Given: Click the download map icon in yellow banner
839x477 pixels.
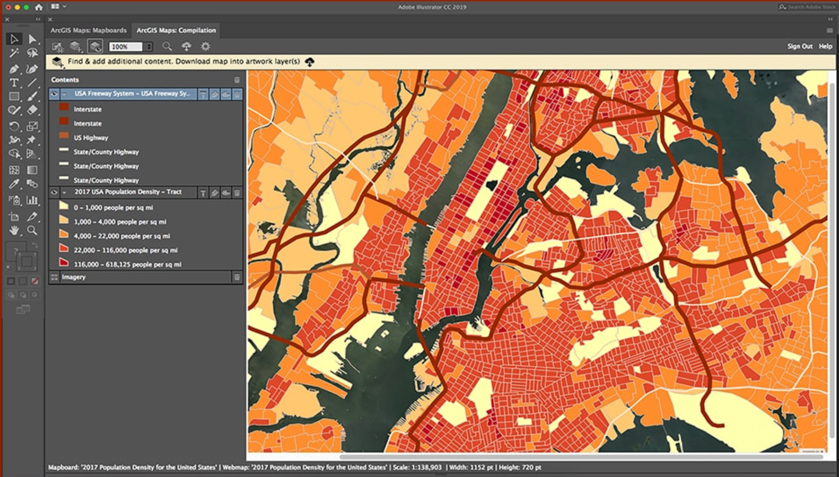Looking at the screenshot, I should (310, 62).
